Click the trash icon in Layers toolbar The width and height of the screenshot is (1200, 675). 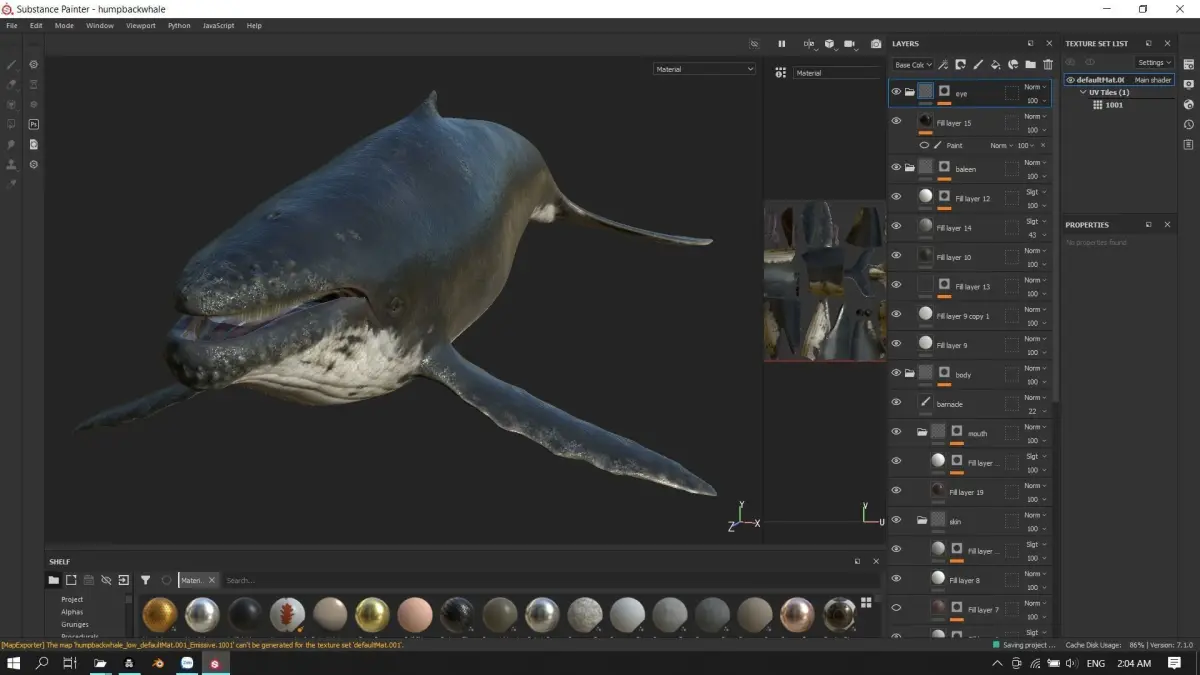click(1047, 65)
